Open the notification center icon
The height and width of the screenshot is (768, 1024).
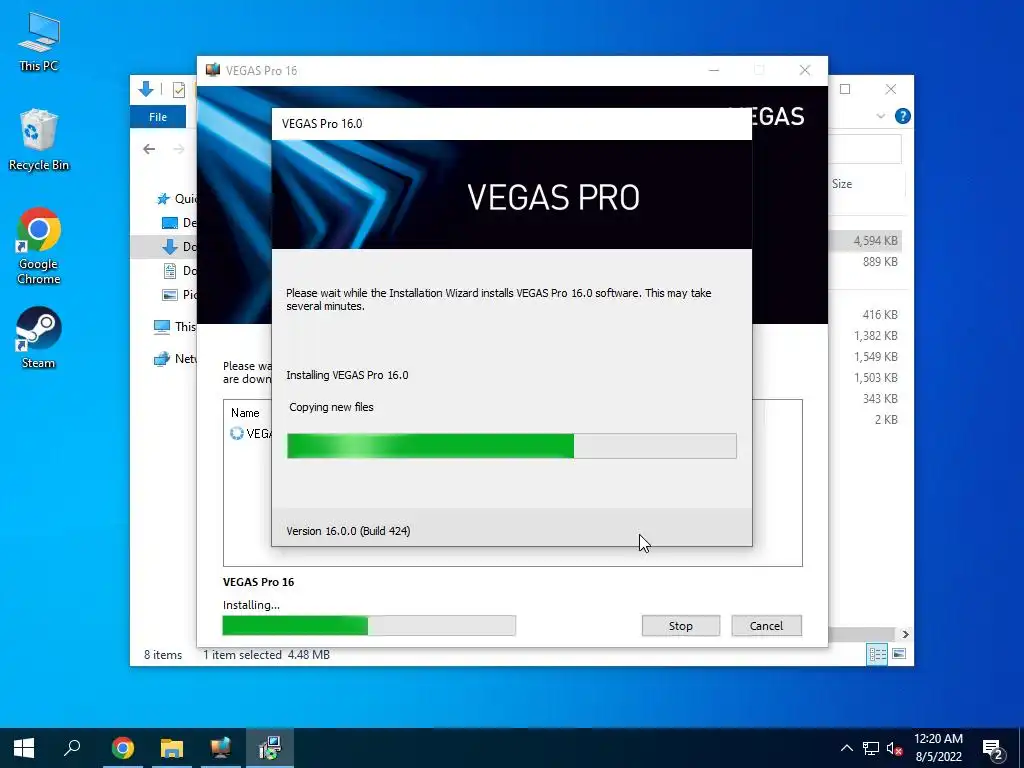pos(993,750)
